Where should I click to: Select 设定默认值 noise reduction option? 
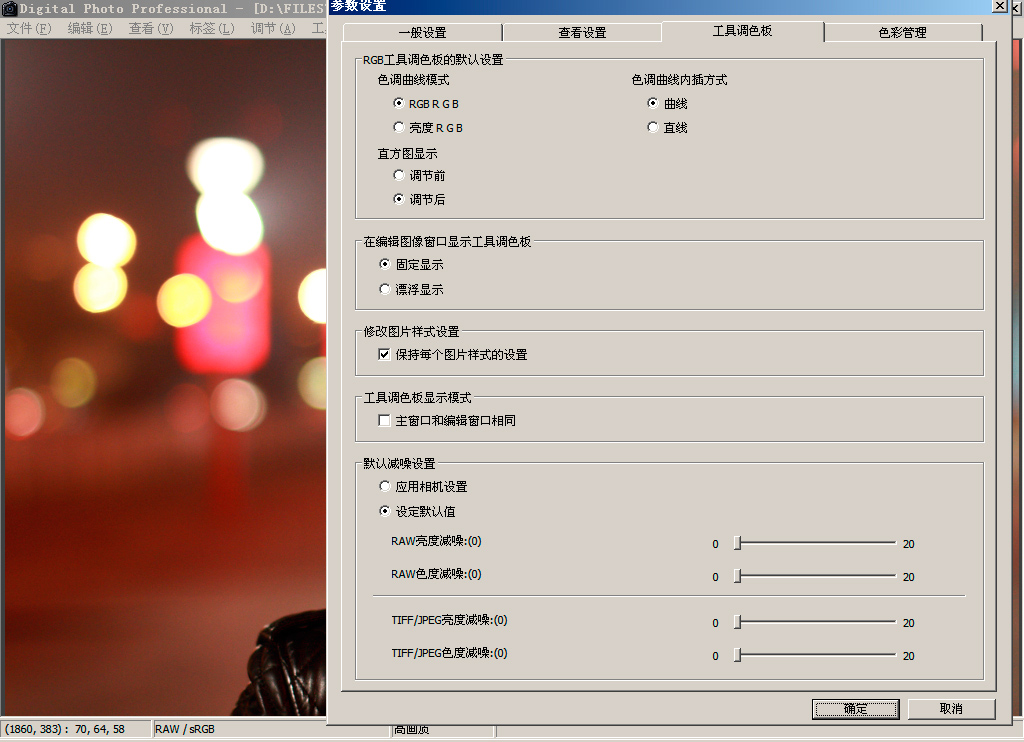coord(385,511)
